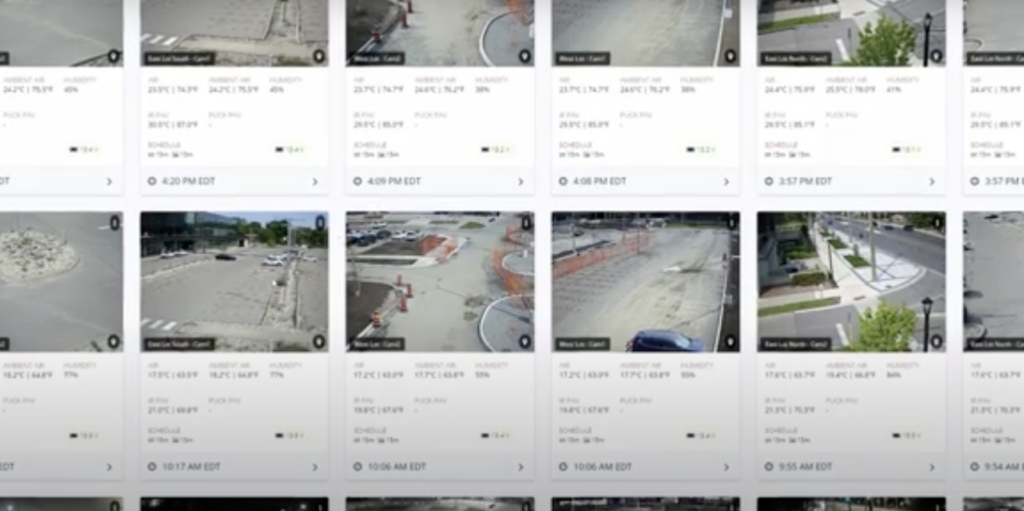Click clock icon beside 9:55 AM EDT
Image resolution: width=1024 pixels, height=511 pixels.
769,467
